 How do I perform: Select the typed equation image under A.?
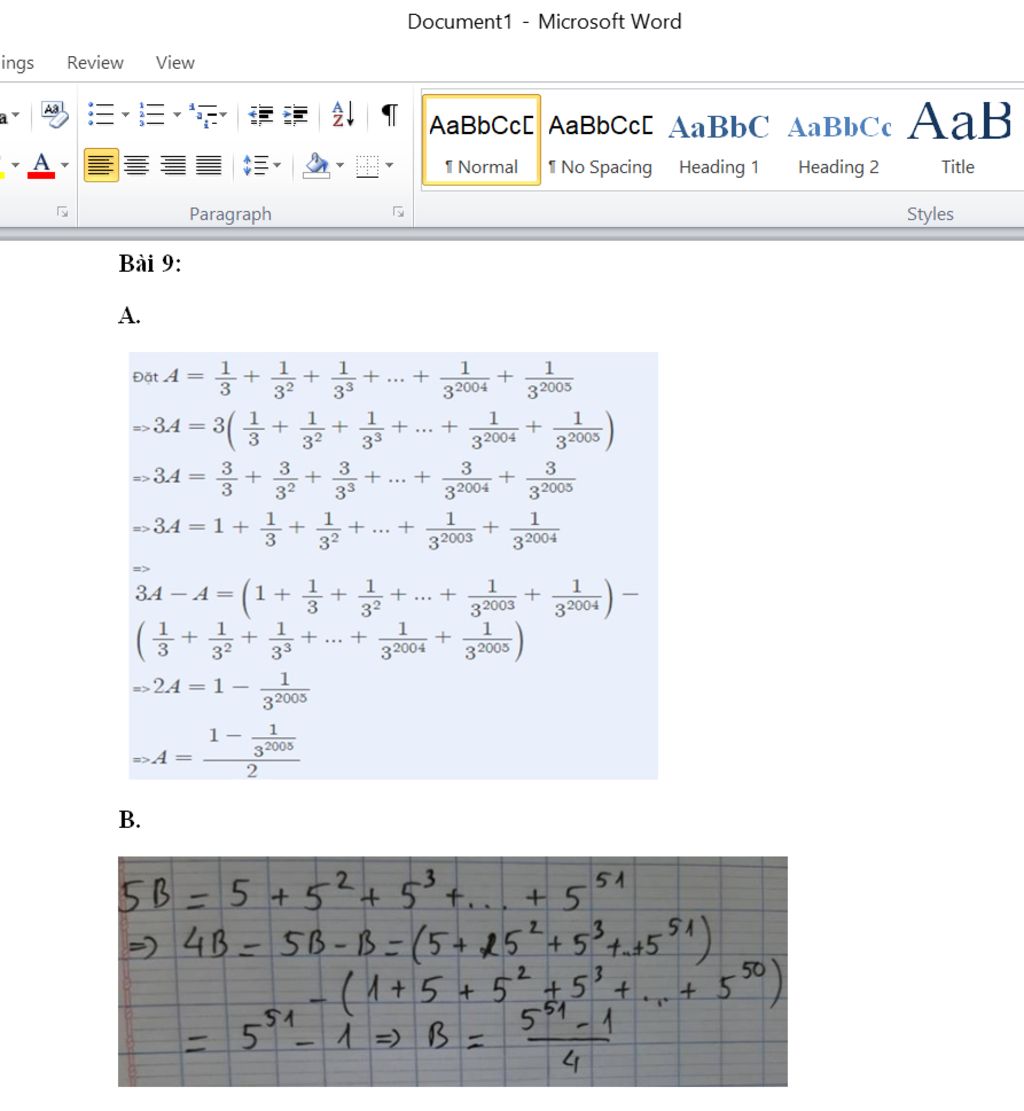(x=393, y=565)
